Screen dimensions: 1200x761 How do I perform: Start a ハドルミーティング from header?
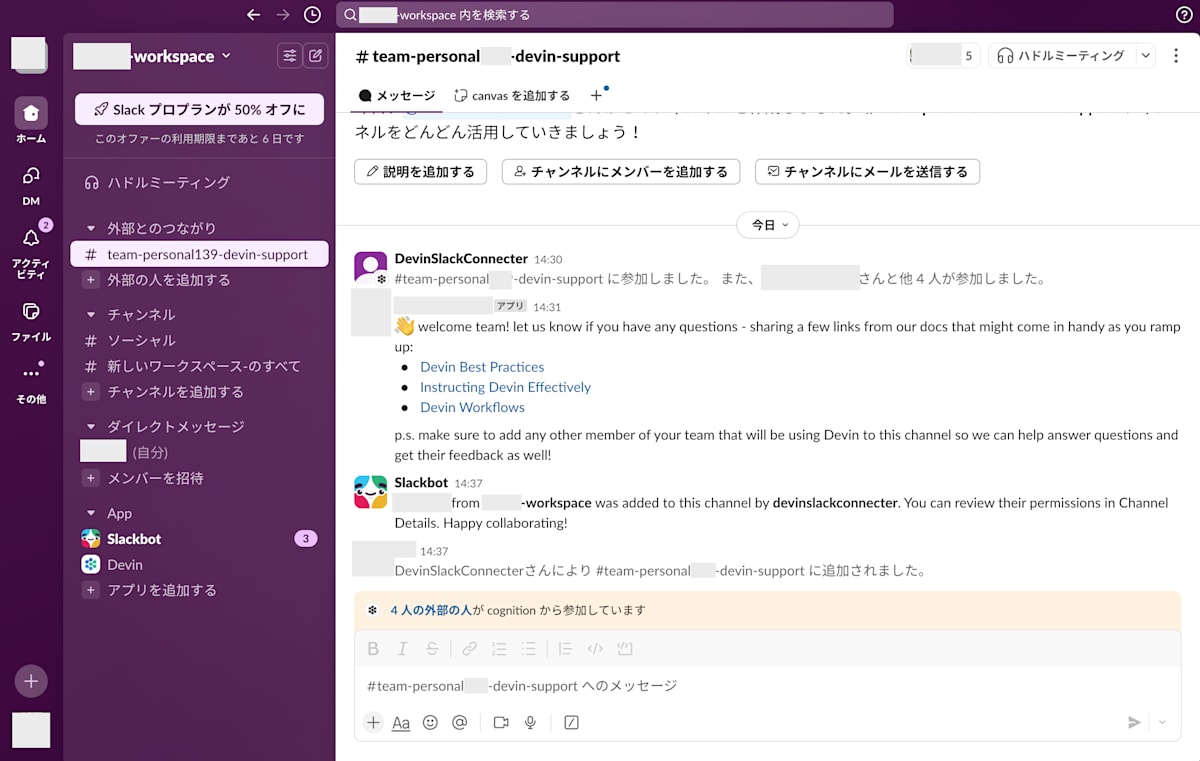pyautogui.click(x=1061, y=56)
